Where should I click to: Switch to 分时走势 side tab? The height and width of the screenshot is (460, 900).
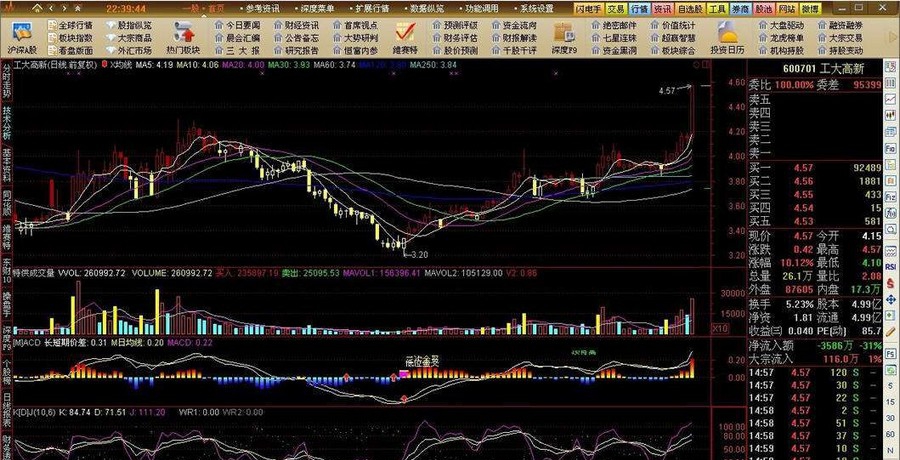click(x=6, y=81)
